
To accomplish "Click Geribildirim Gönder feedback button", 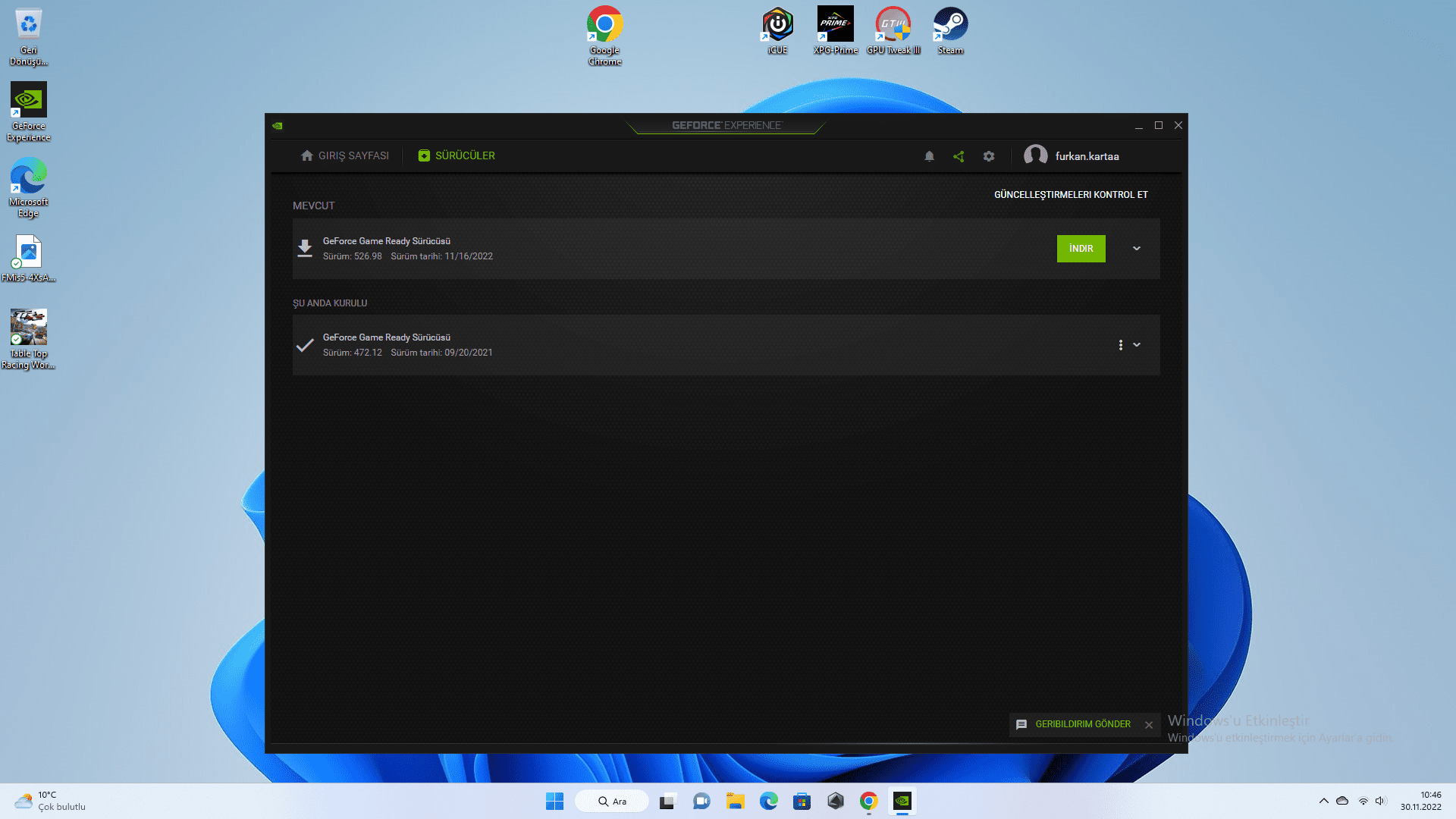I will pyautogui.click(x=1082, y=724).
